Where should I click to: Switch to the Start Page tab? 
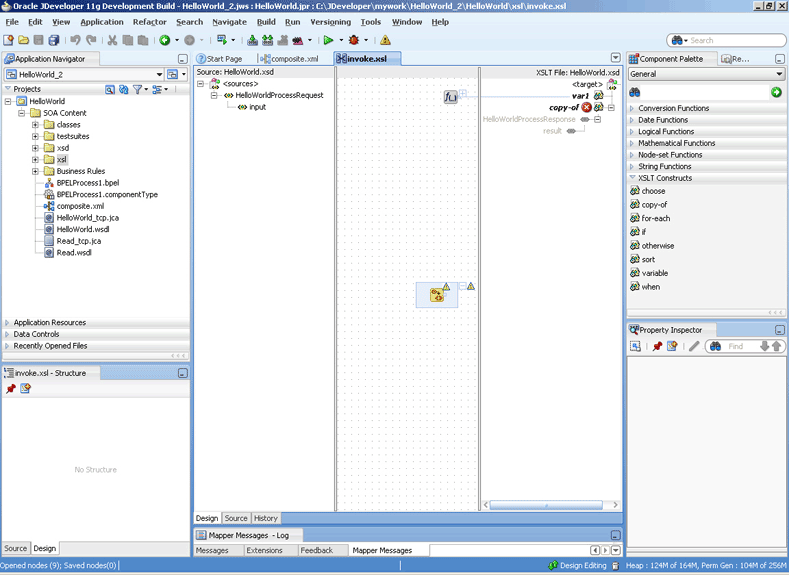[219, 59]
